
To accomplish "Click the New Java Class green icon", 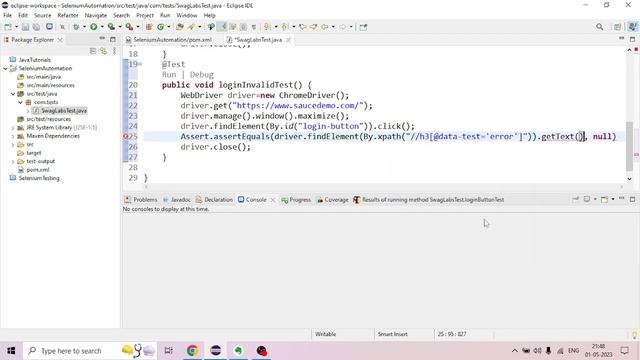I will tap(160, 27).
